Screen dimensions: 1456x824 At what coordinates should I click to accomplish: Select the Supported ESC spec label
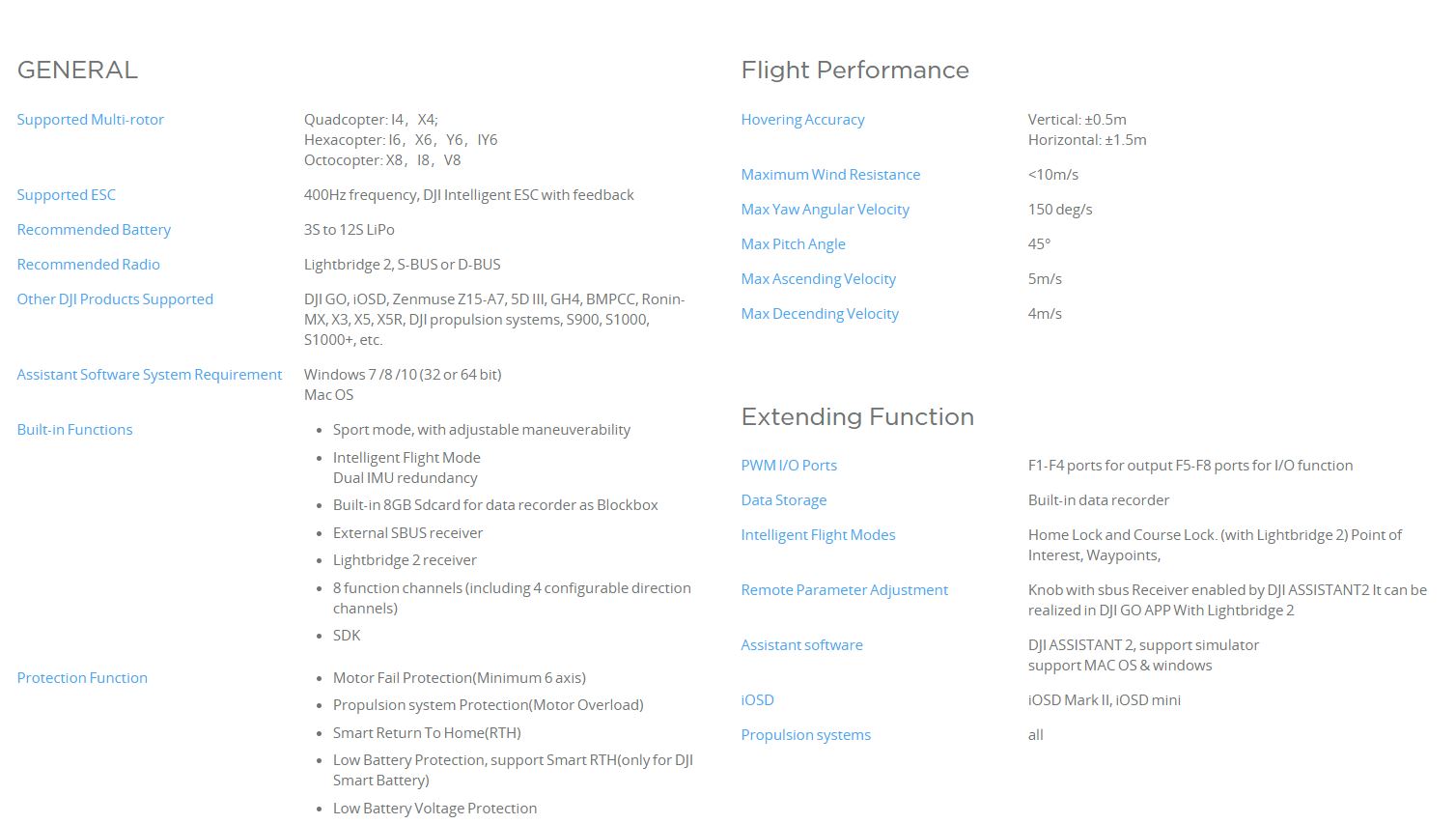(66, 195)
